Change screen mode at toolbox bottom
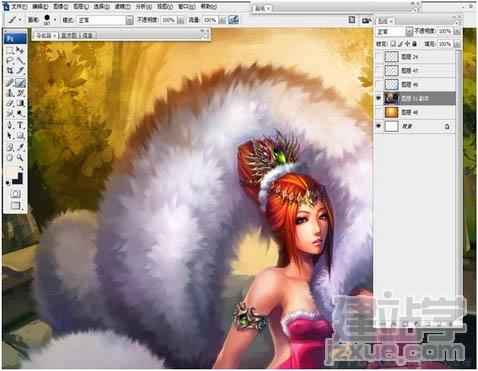This screenshot has height=371, width=478. [x=15, y=205]
